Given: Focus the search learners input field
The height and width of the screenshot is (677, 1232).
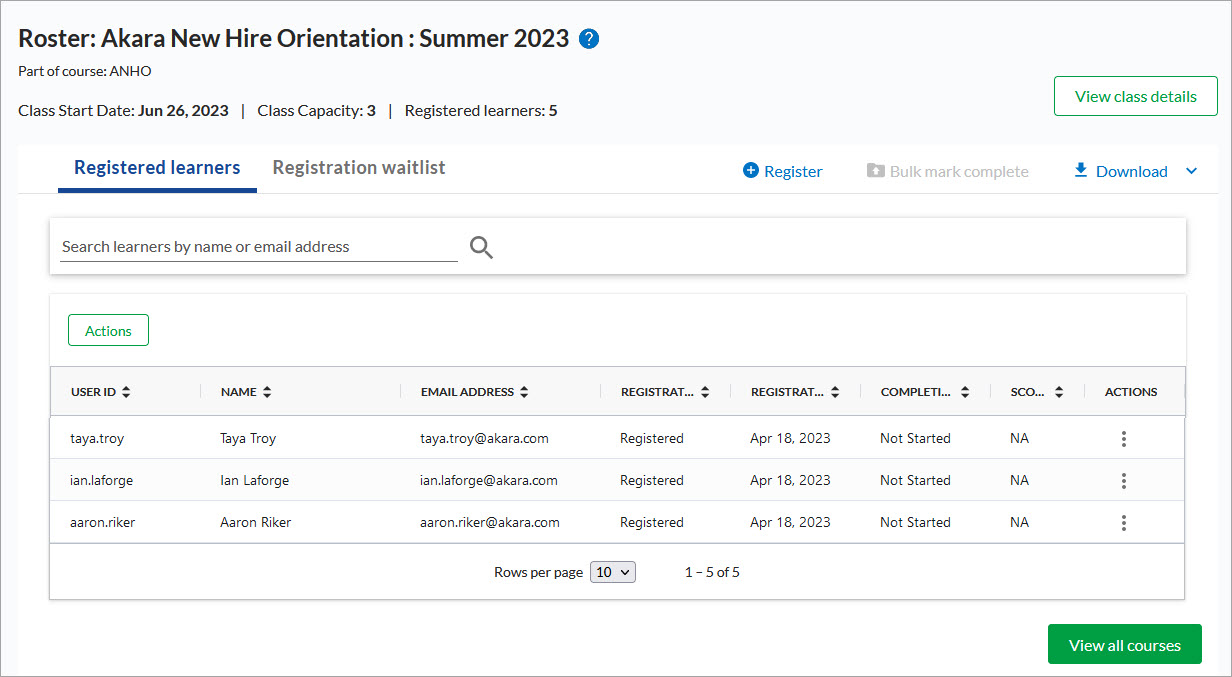Looking at the screenshot, I should (258, 247).
